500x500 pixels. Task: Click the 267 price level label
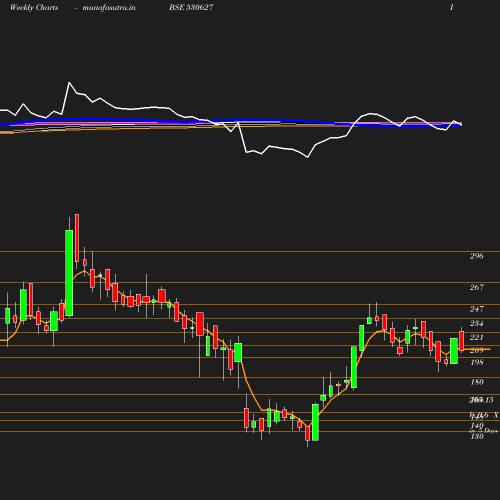[x=477, y=287]
